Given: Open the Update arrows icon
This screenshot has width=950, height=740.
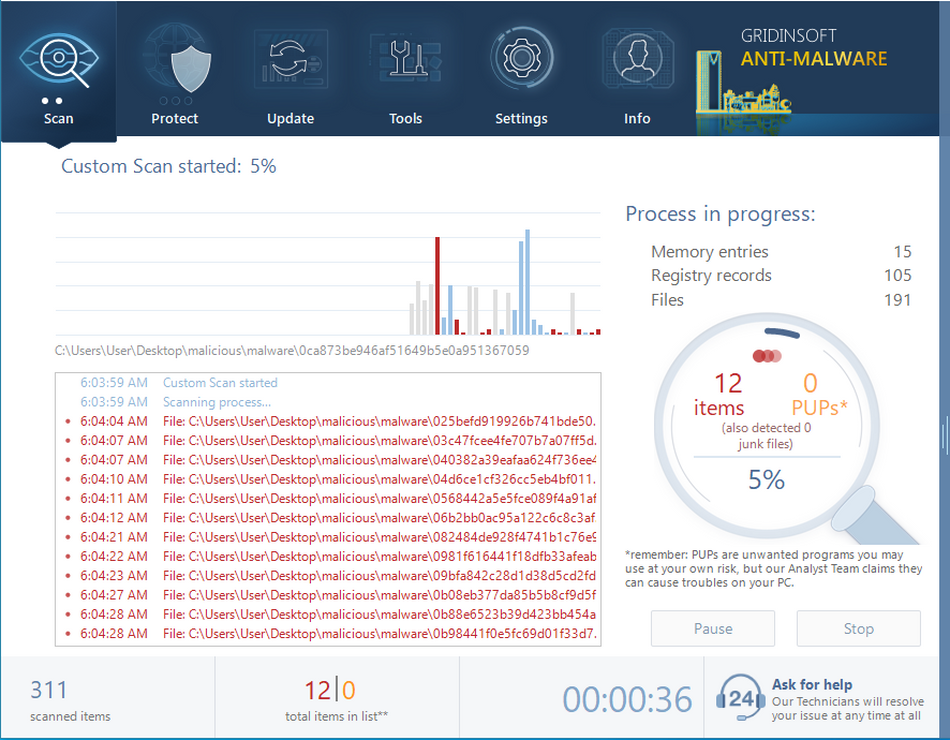Looking at the screenshot, I should click(290, 60).
